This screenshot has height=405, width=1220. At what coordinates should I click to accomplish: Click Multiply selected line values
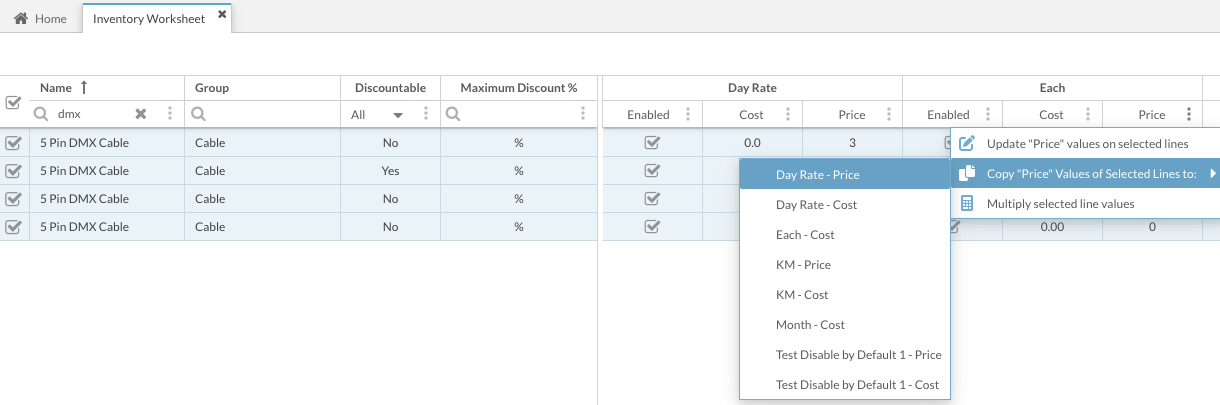coord(1060,204)
